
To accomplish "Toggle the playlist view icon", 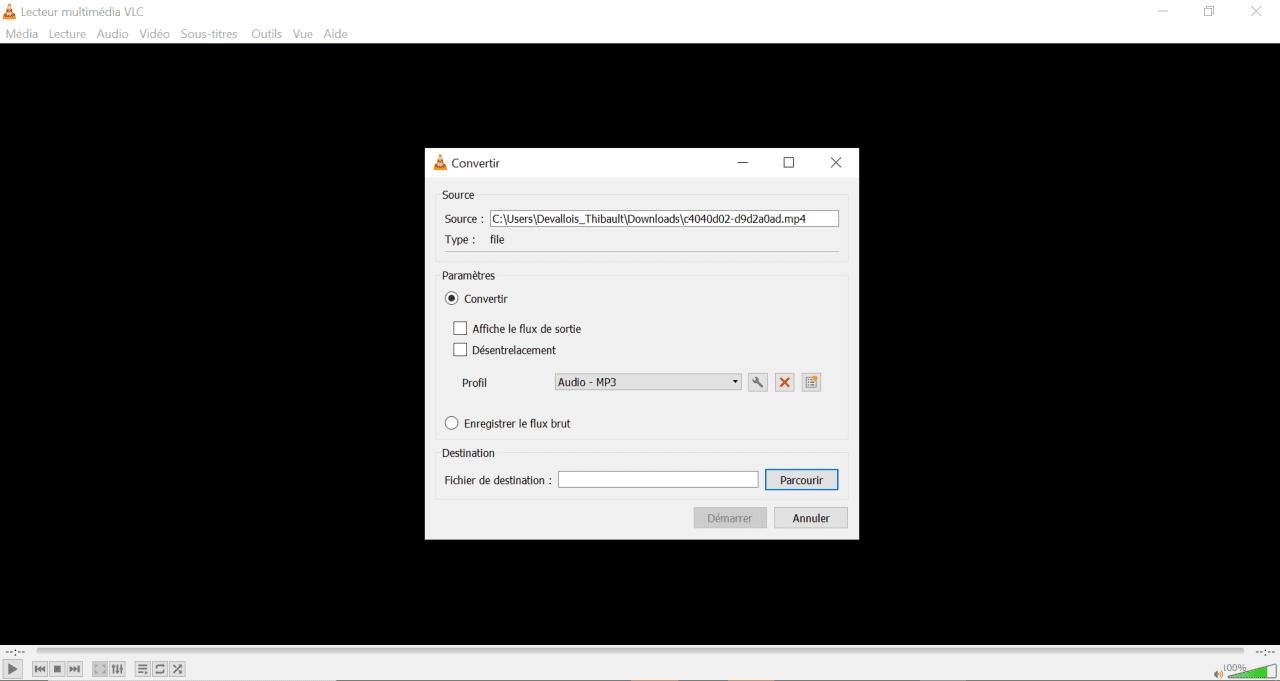I will [143, 669].
